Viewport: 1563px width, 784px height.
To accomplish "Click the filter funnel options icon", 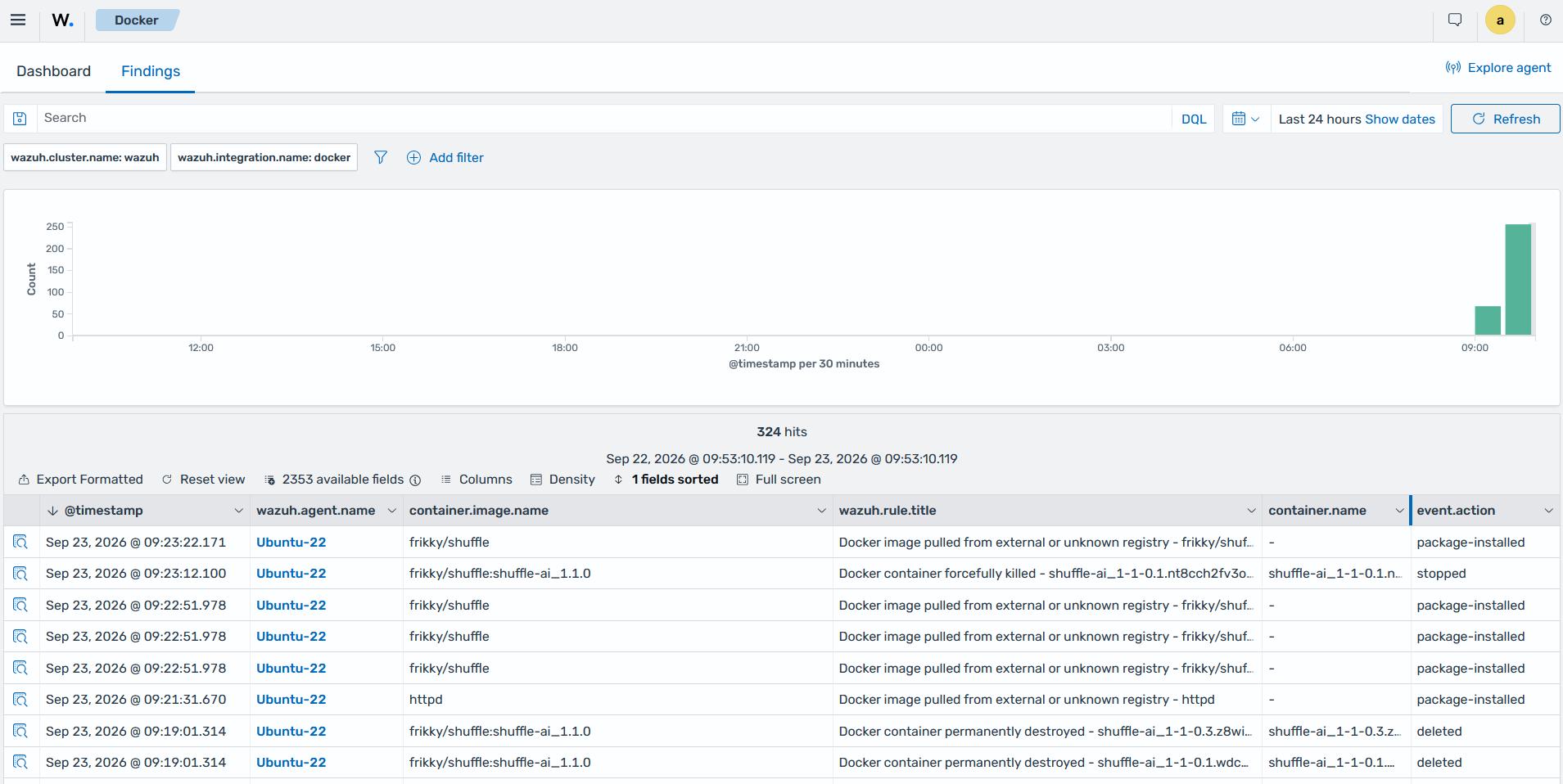I will click(381, 157).
